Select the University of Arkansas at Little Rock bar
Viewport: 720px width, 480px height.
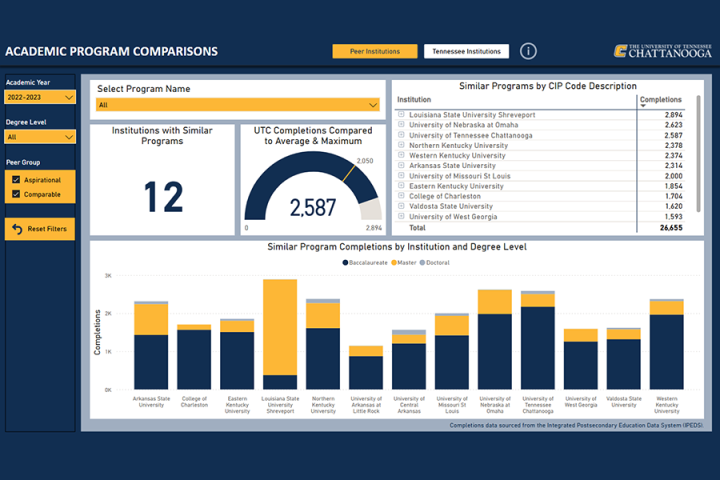click(x=366, y=367)
